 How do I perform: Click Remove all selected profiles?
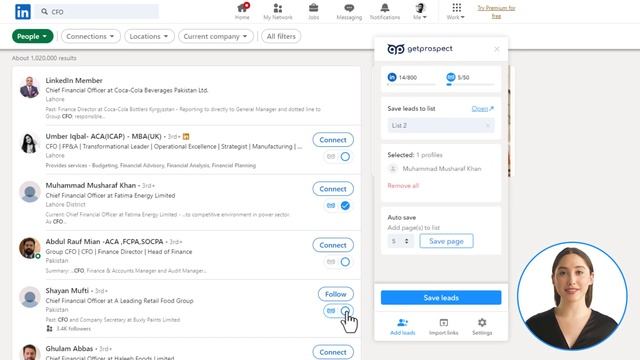pyautogui.click(x=403, y=186)
